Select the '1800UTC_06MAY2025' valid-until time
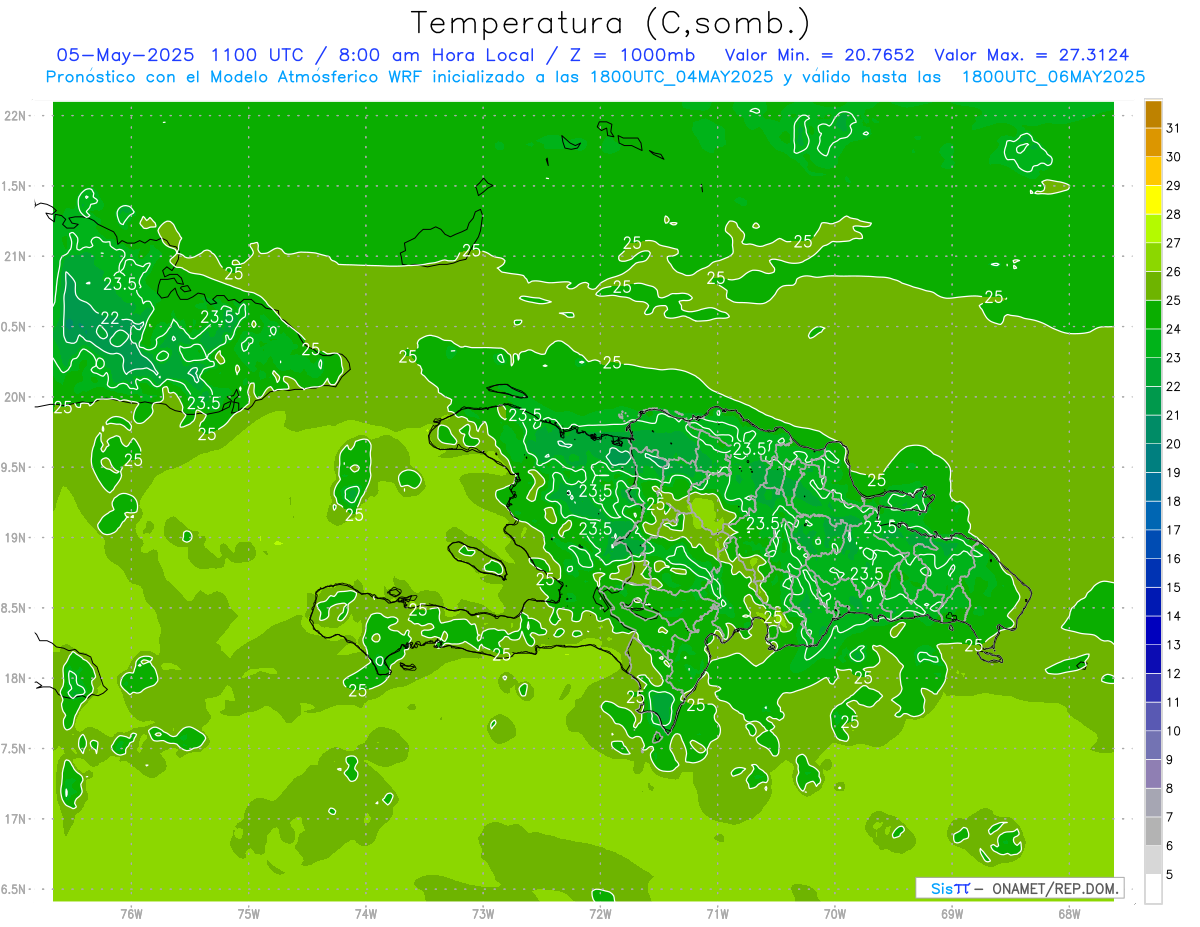The width and height of the screenshot is (1200, 927). pyautogui.click(x=1053, y=77)
